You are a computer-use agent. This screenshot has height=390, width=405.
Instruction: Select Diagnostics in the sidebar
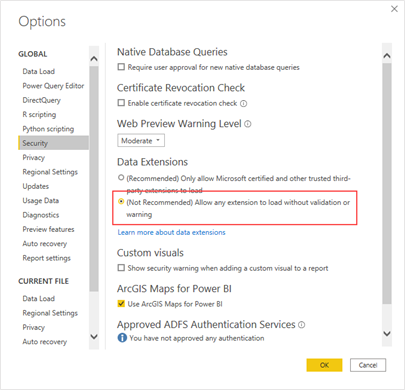pyautogui.click(x=41, y=215)
